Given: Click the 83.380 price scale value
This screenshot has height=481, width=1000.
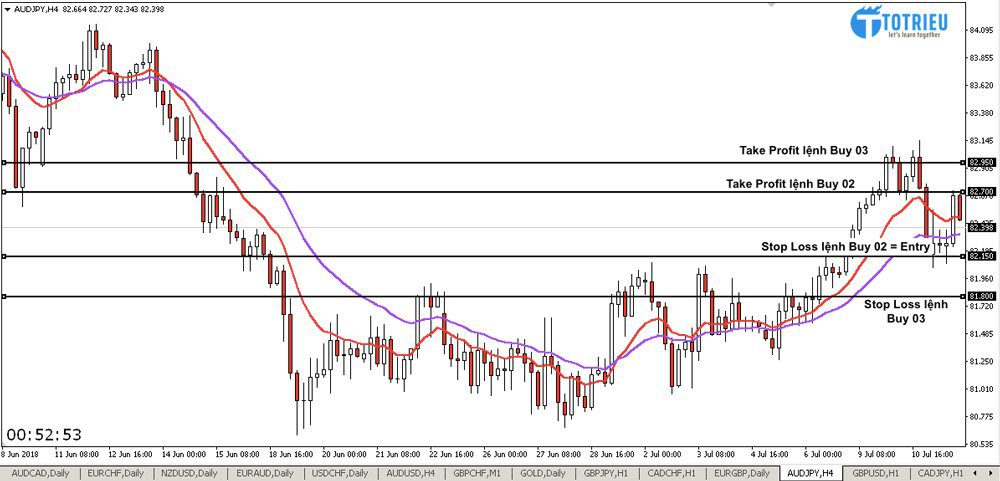Looking at the screenshot, I should [x=982, y=113].
